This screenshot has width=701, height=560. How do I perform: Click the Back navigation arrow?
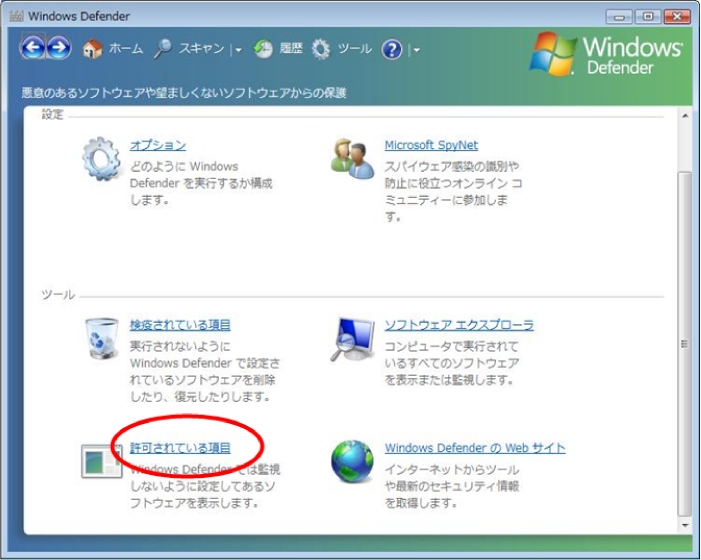[33, 48]
